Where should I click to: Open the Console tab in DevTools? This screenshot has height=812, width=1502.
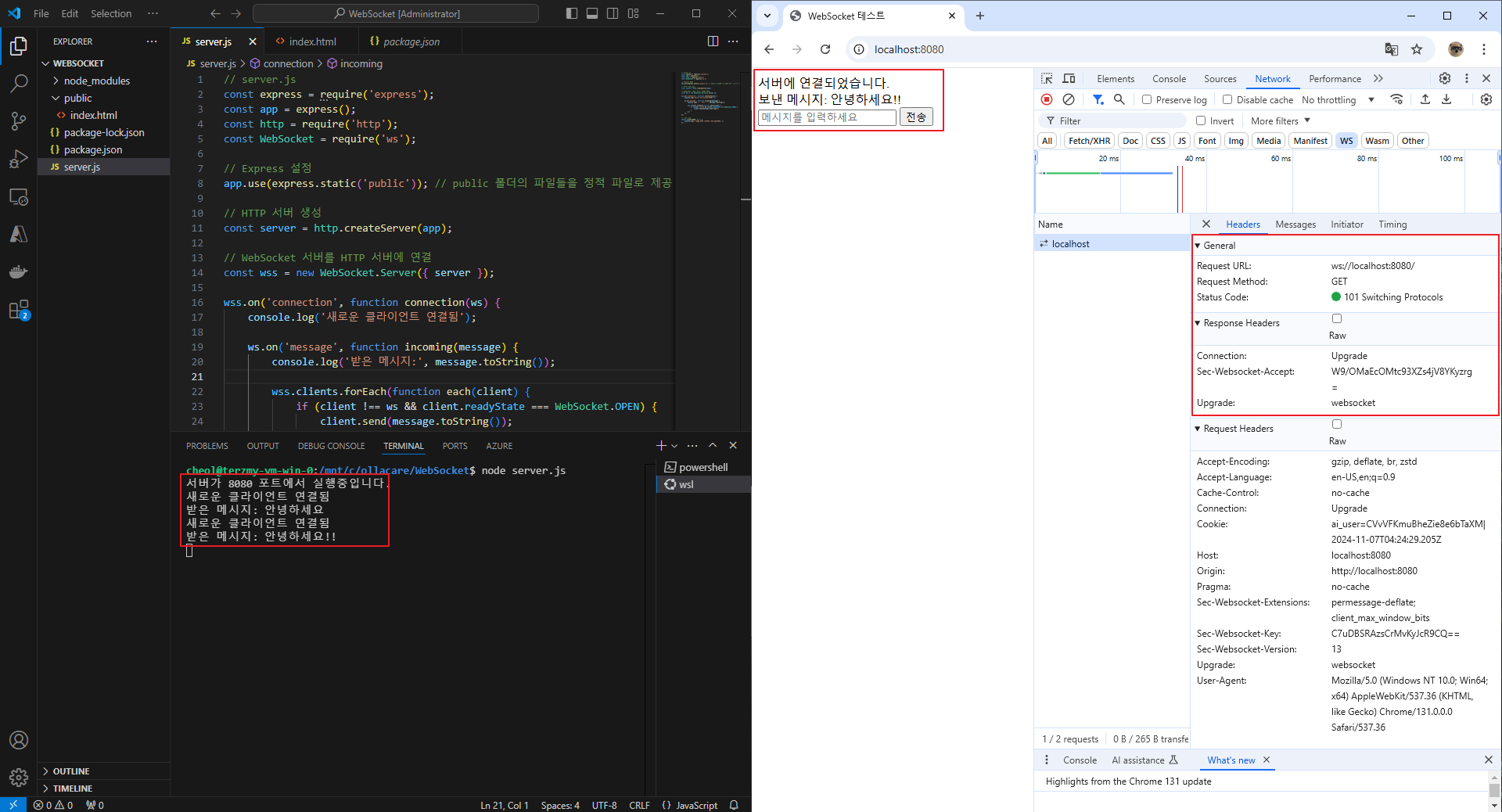[x=1169, y=79]
